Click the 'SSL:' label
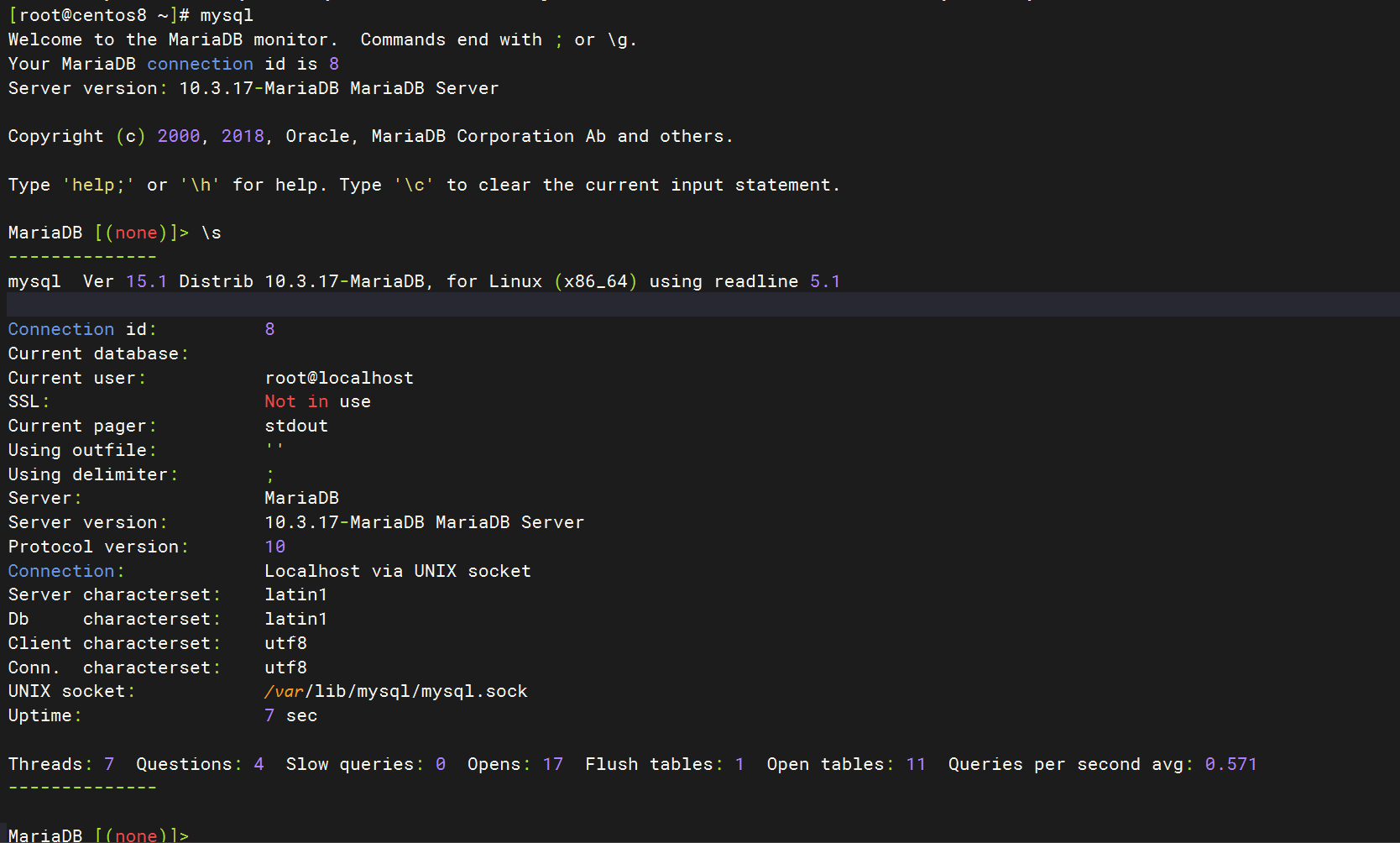The height and width of the screenshot is (843, 1400). [x=29, y=401]
